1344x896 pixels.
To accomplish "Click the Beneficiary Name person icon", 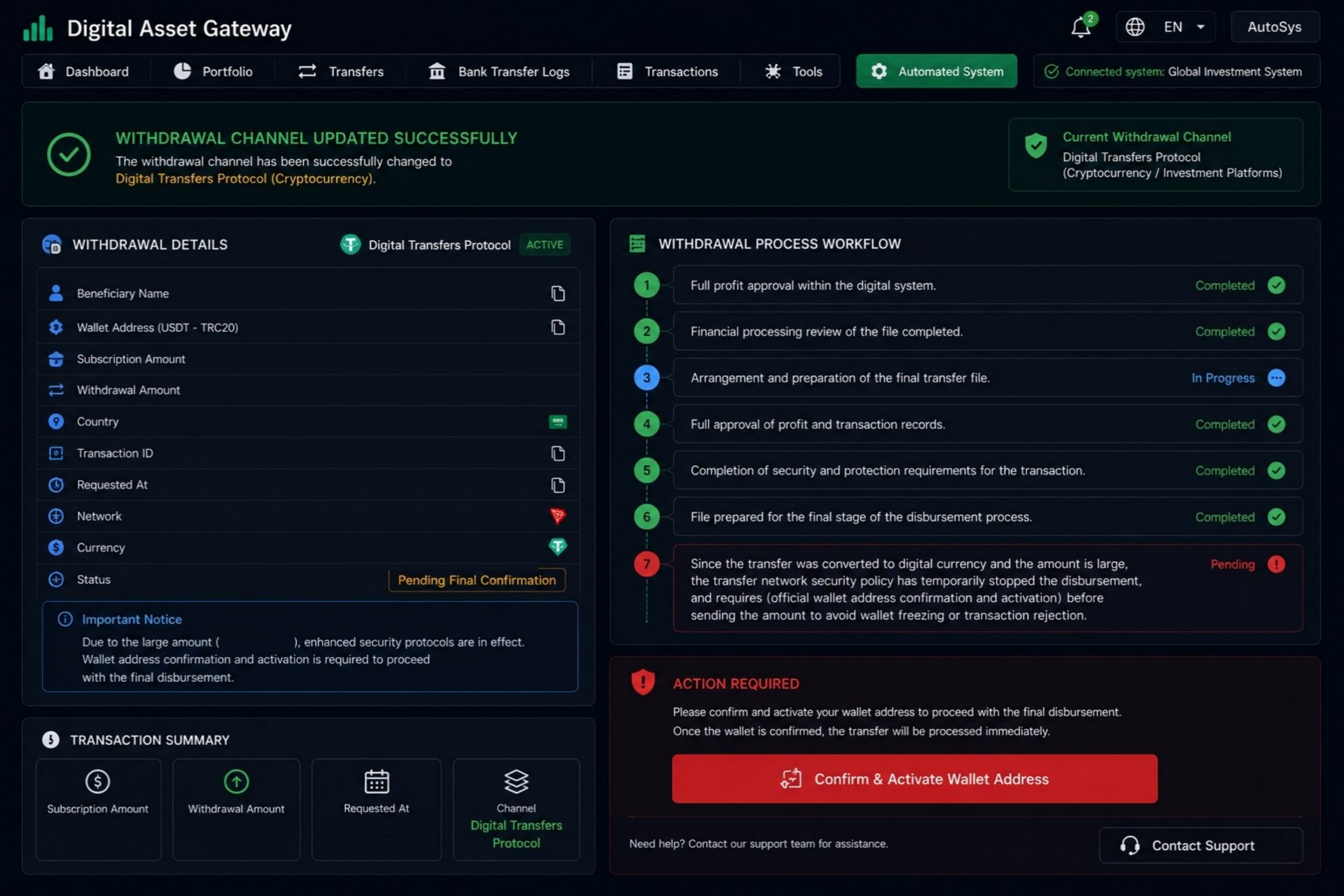I will click(x=56, y=293).
